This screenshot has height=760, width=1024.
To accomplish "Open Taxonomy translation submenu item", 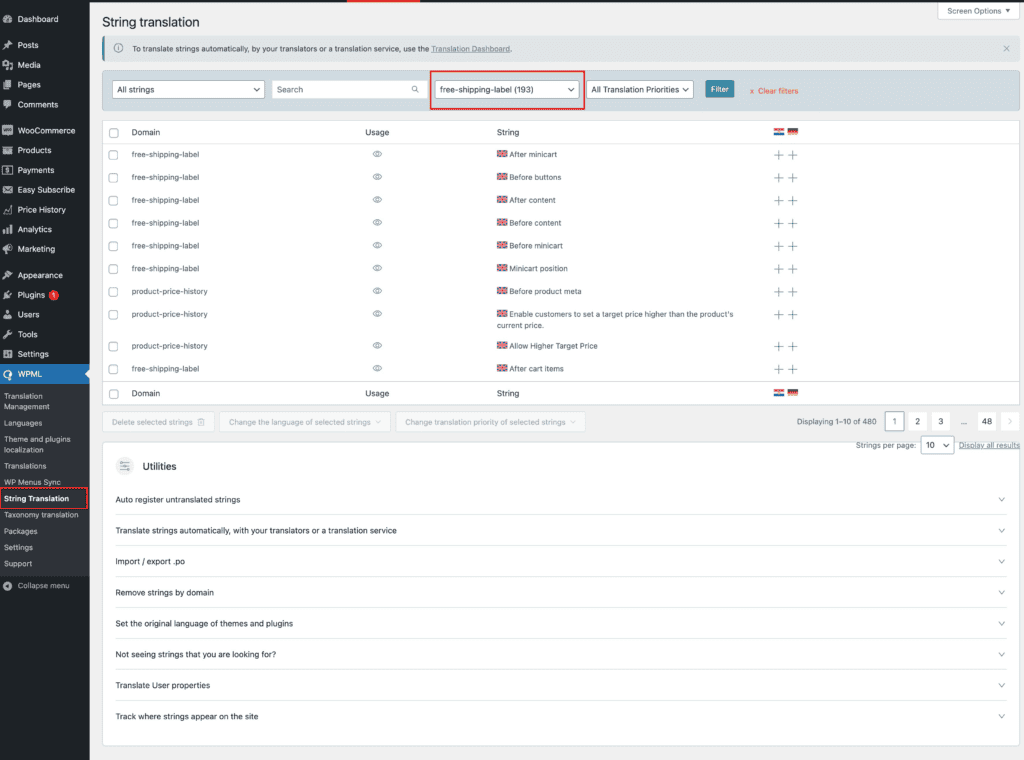I will (x=41, y=515).
